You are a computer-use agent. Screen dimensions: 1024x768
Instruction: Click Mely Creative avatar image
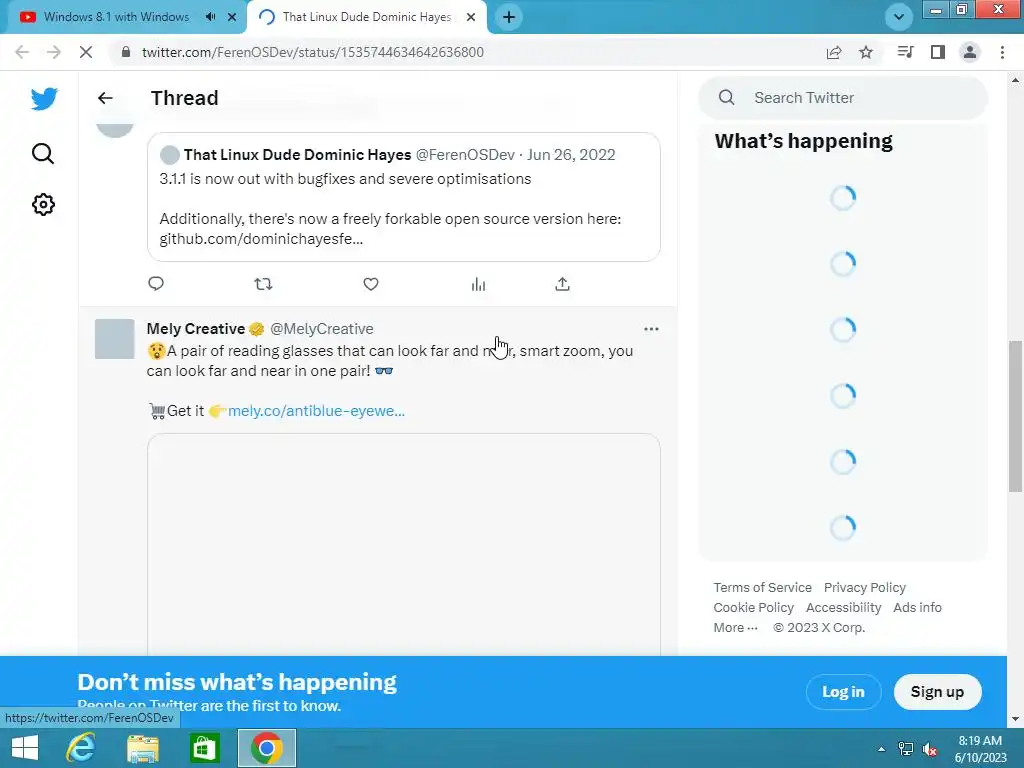[114, 339]
